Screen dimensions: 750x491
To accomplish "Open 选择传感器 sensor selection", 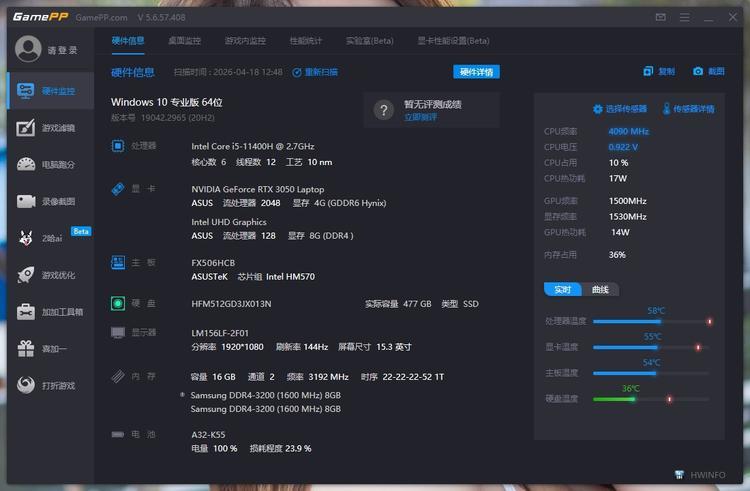I will pos(620,109).
